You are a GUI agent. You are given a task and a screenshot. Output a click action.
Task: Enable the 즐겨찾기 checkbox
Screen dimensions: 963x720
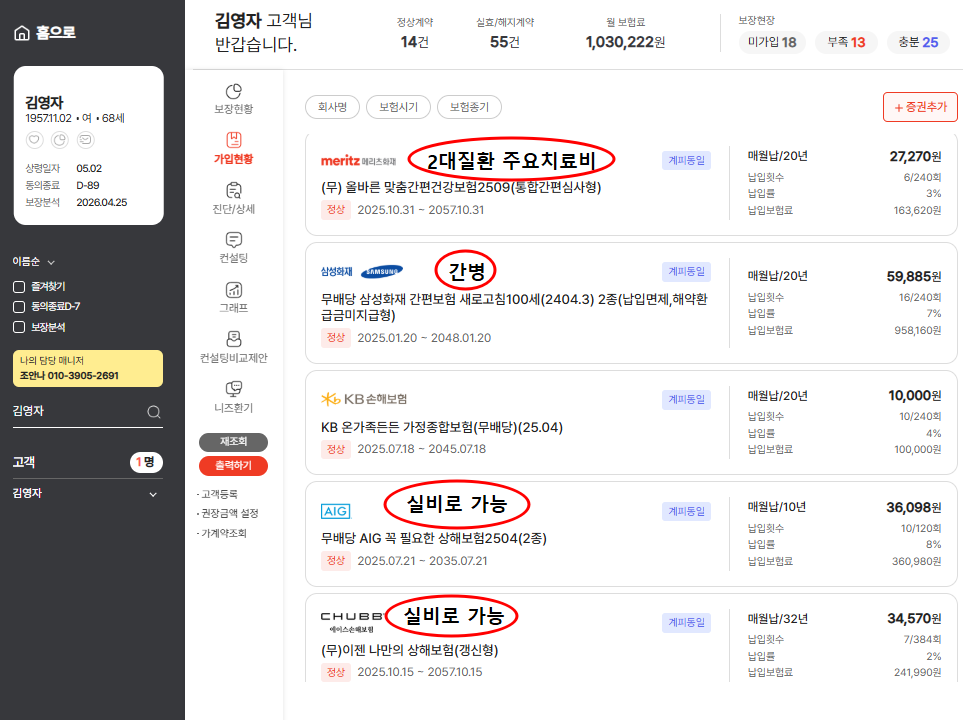(x=19, y=287)
